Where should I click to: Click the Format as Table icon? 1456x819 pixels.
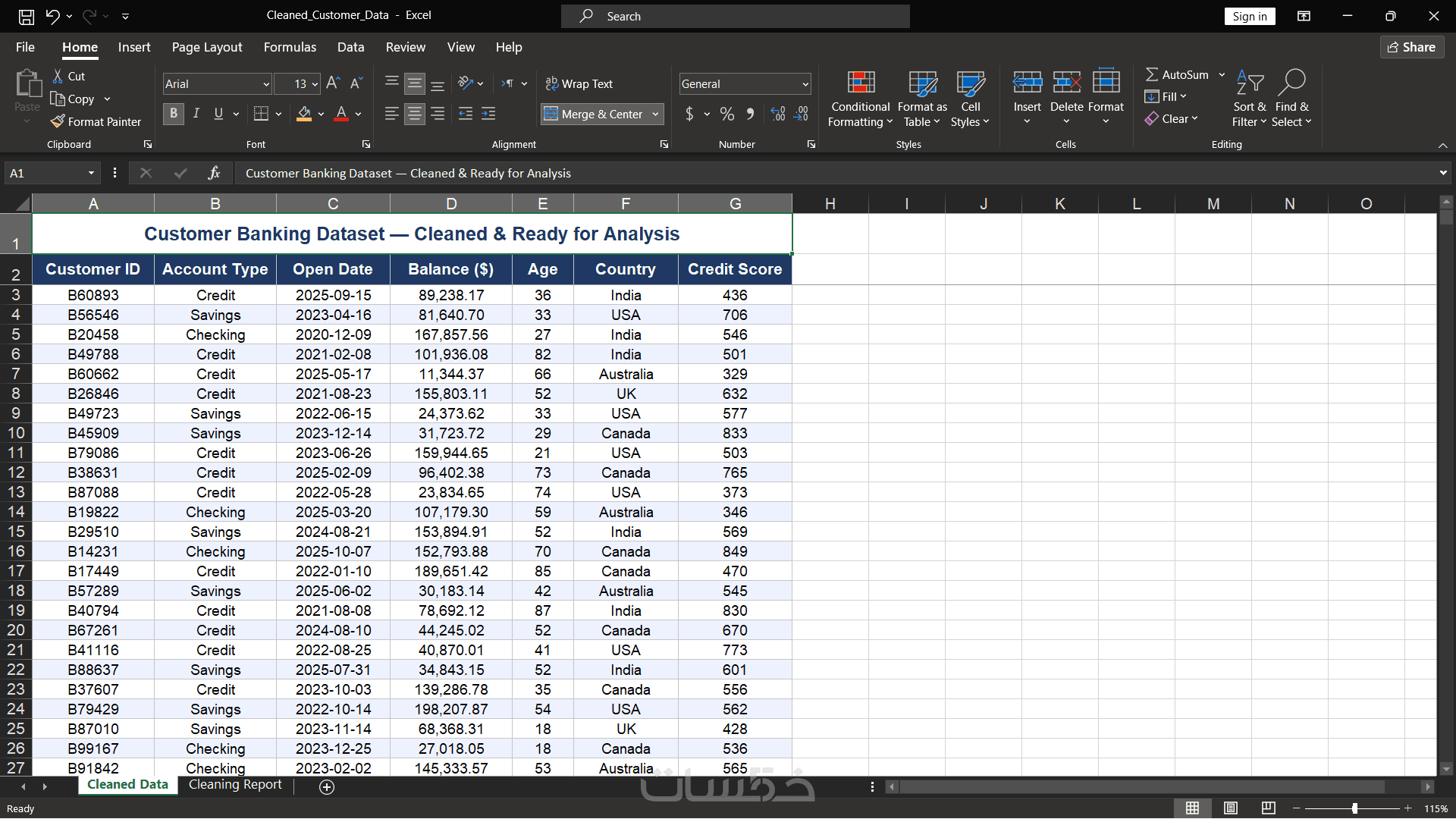pyautogui.click(x=922, y=83)
